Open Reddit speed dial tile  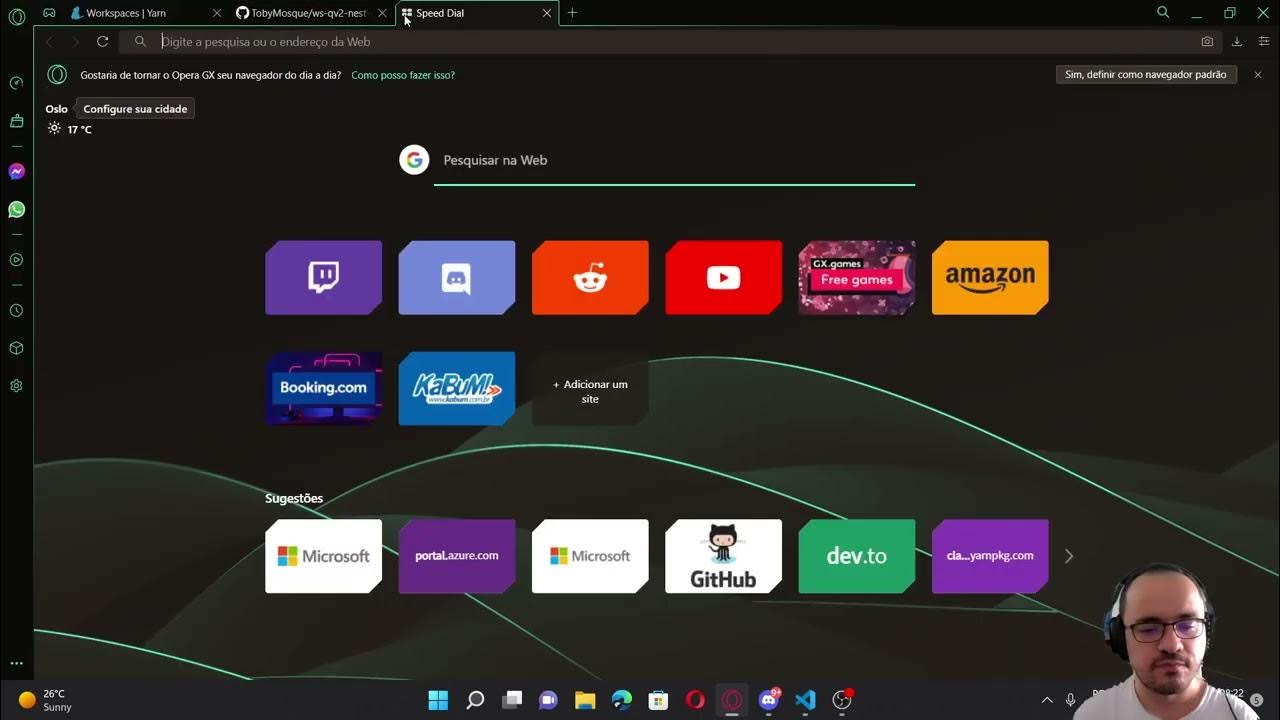pyautogui.click(x=590, y=277)
